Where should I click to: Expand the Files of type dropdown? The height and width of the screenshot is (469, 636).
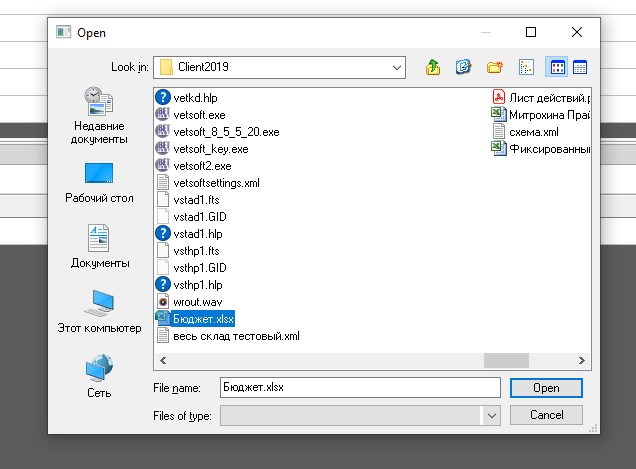491,414
